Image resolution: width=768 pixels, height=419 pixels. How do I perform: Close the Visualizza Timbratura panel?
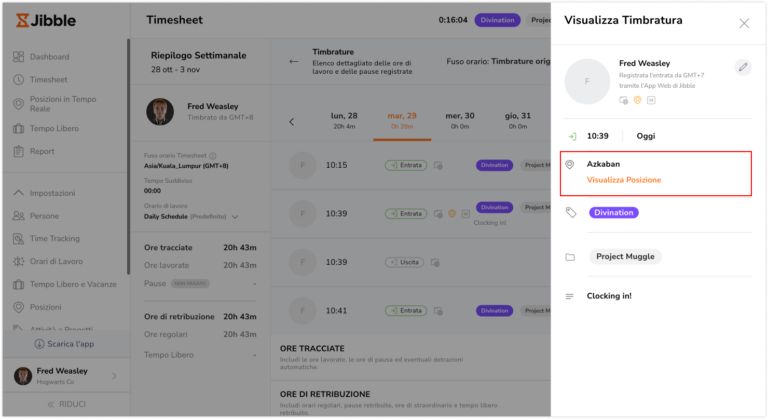point(744,23)
